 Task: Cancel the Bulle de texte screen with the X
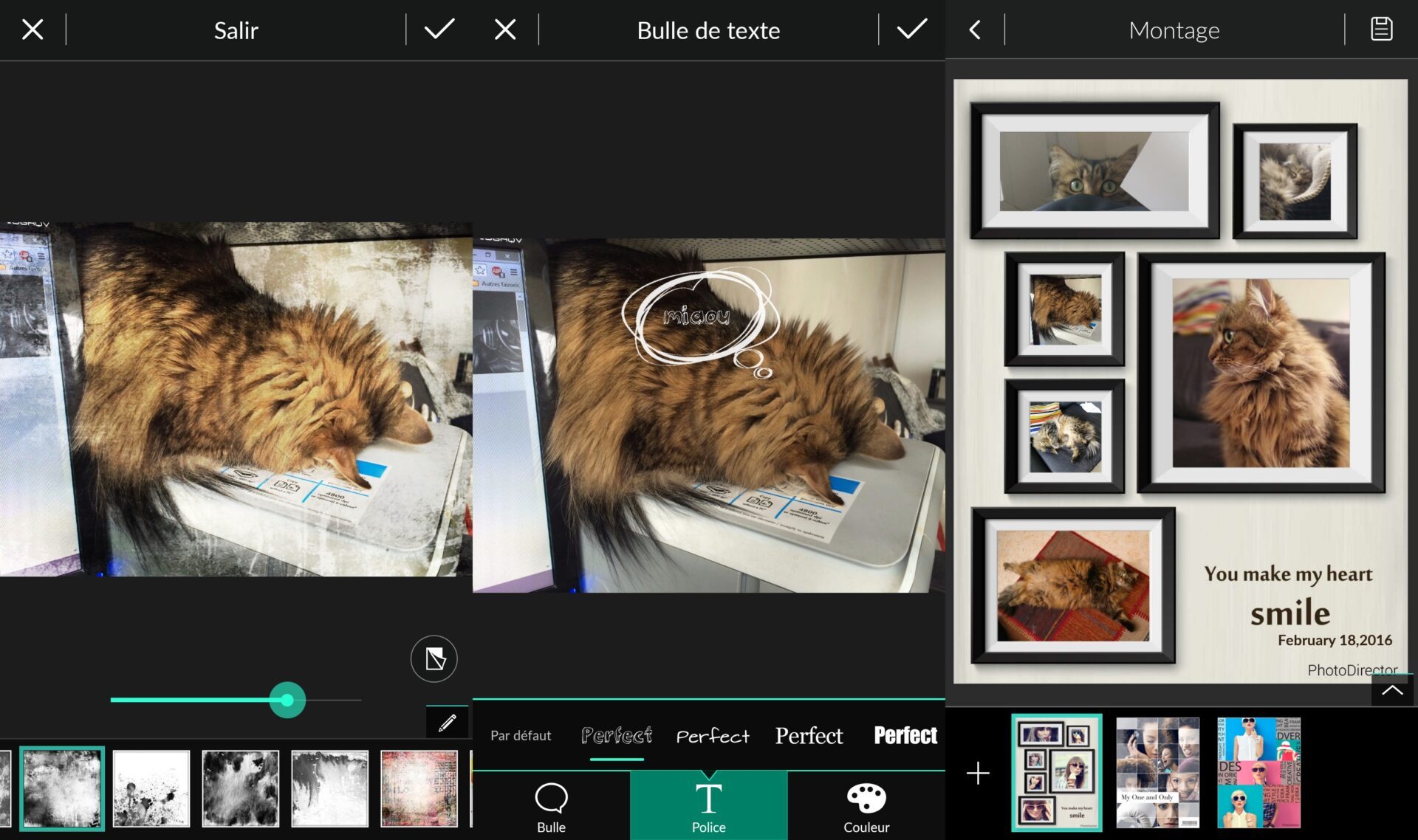(505, 30)
